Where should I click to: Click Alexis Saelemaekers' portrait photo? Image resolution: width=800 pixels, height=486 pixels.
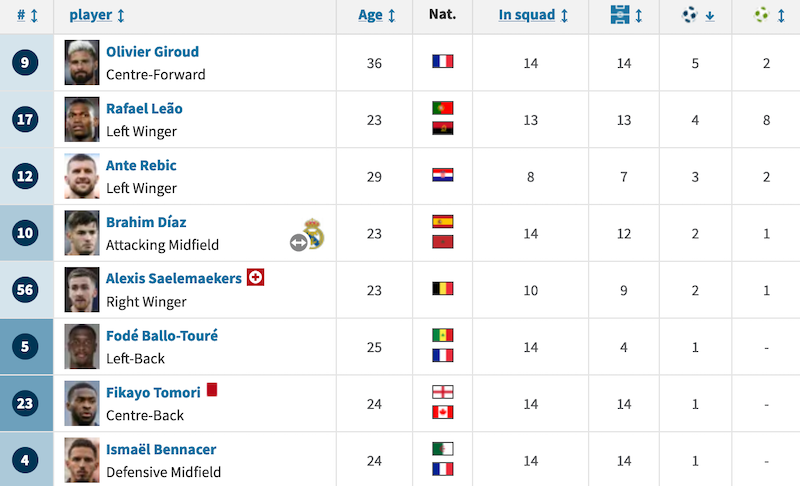coord(82,290)
